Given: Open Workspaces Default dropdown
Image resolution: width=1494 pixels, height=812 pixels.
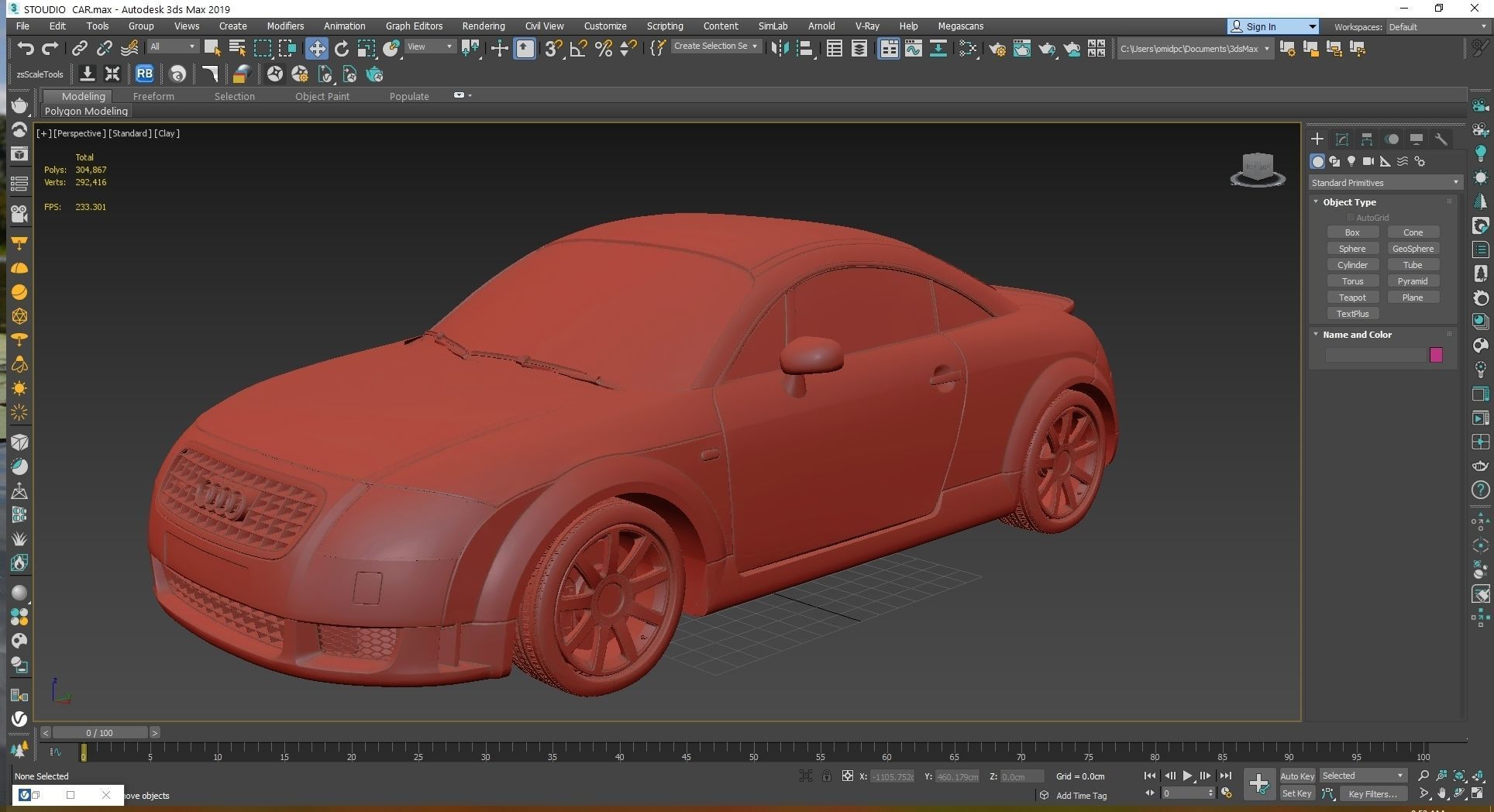Looking at the screenshot, I should (x=1437, y=26).
